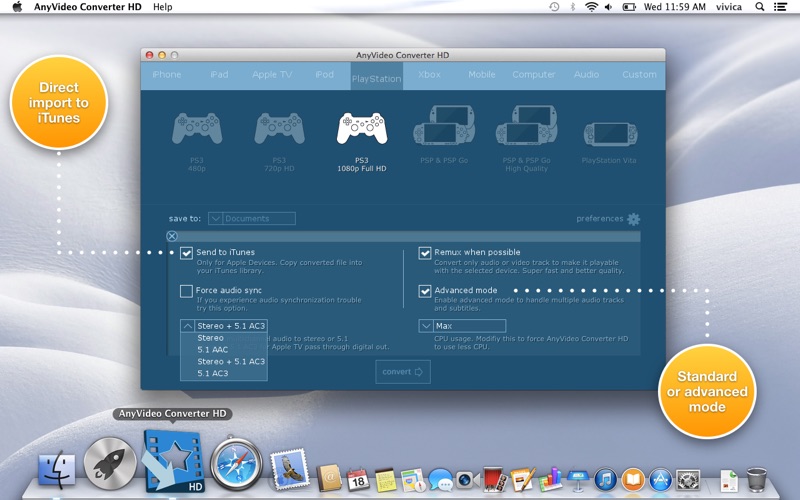Open FaceTime camera icon in Dock
The width and height of the screenshot is (800, 500).
pyautogui.click(x=467, y=480)
